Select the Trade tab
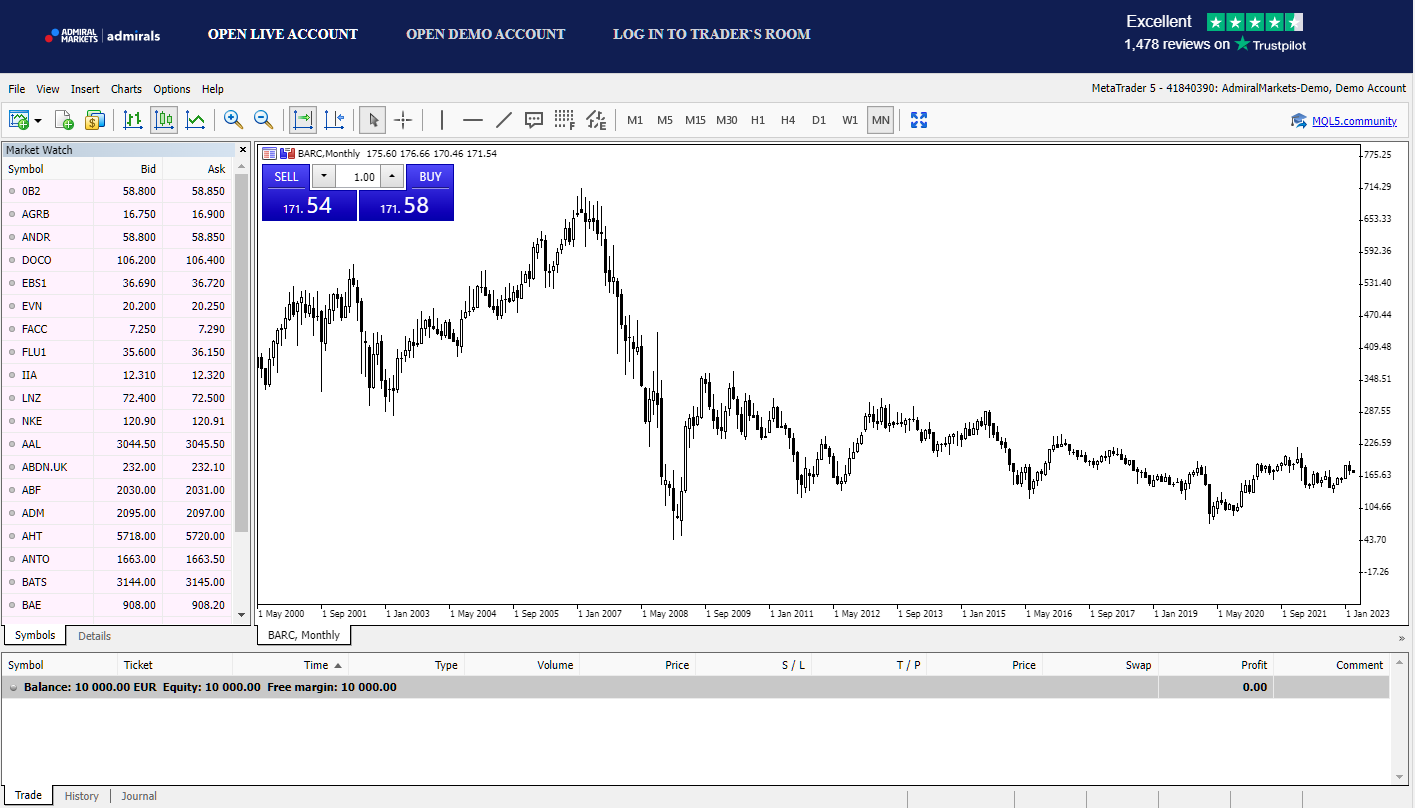This screenshot has width=1415, height=808. click(x=28, y=795)
